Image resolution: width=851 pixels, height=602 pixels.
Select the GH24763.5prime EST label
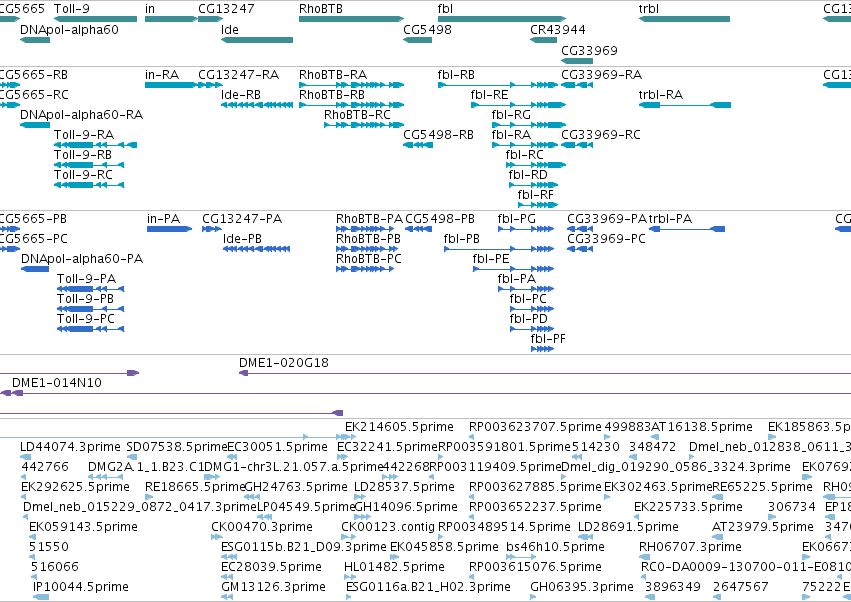point(296,486)
